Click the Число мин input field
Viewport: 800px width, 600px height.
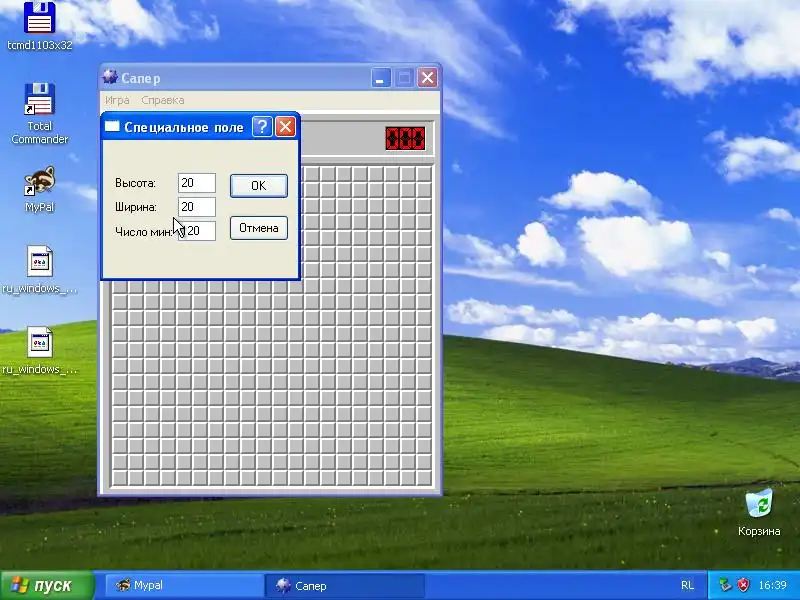(x=197, y=231)
